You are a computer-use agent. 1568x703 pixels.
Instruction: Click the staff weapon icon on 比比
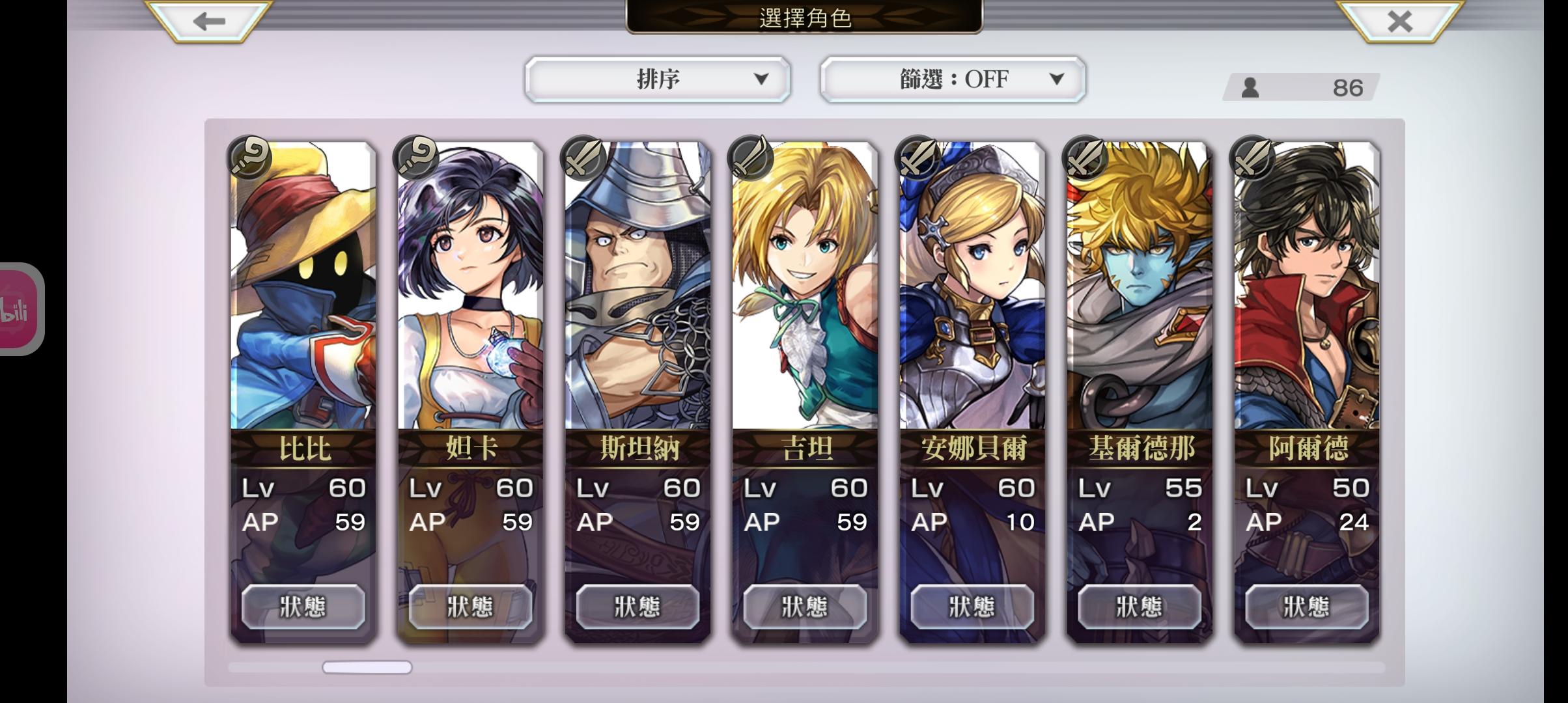[x=249, y=158]
